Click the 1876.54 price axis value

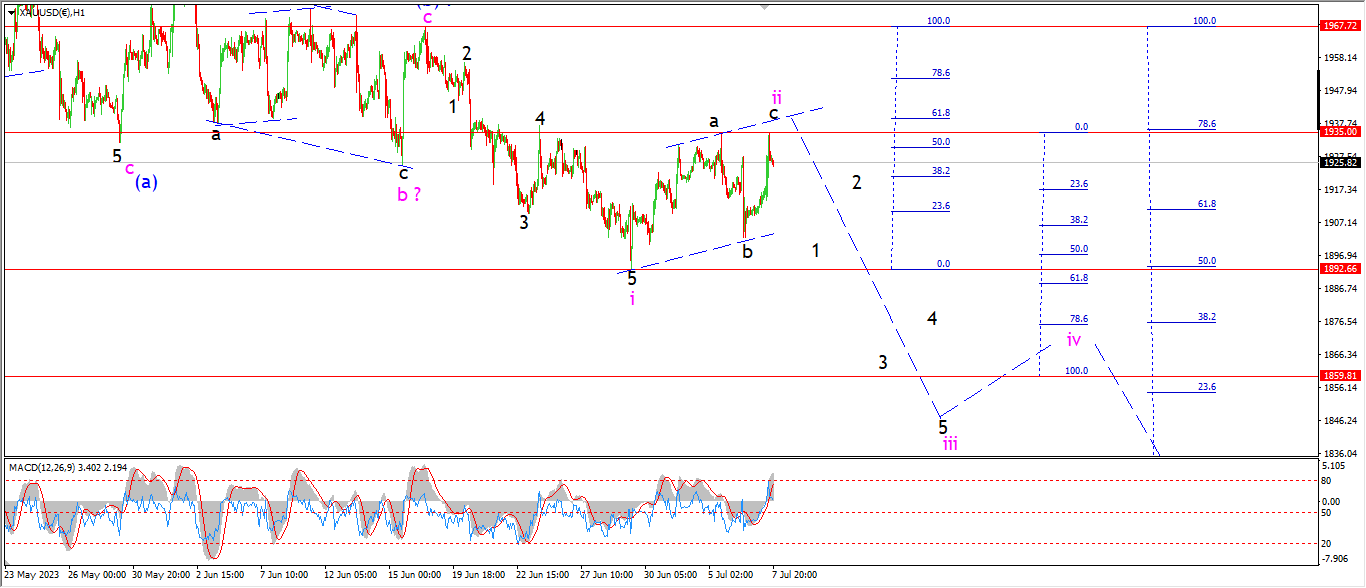1338,322
